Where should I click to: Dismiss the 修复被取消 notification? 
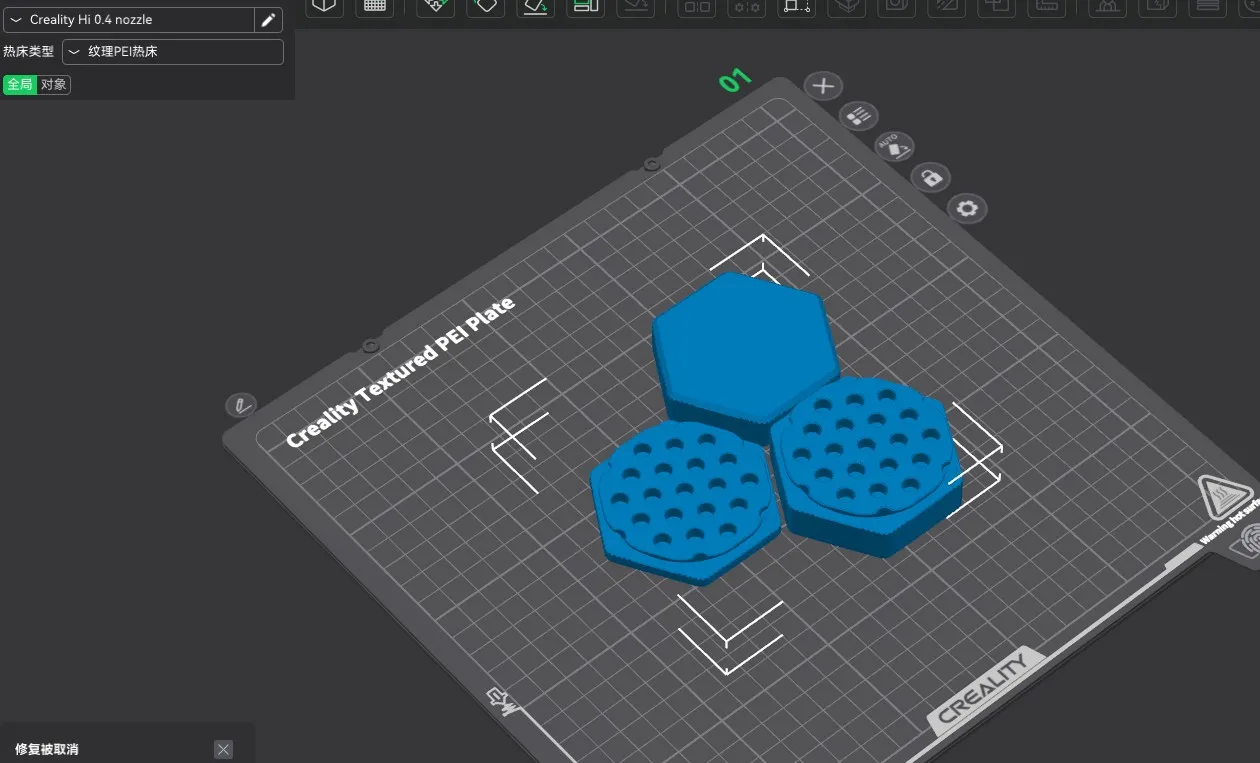pos(223,750)
